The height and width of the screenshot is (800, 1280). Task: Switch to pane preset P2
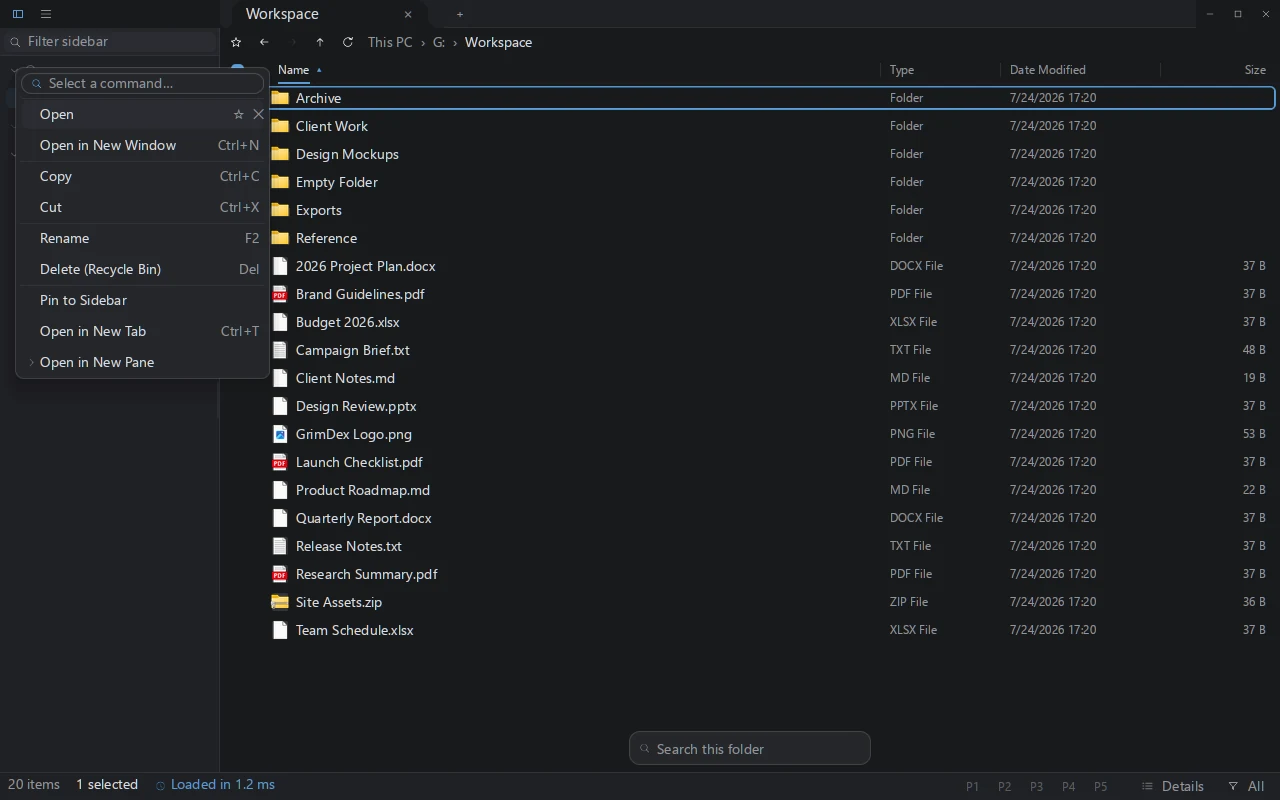(1005, 786)
